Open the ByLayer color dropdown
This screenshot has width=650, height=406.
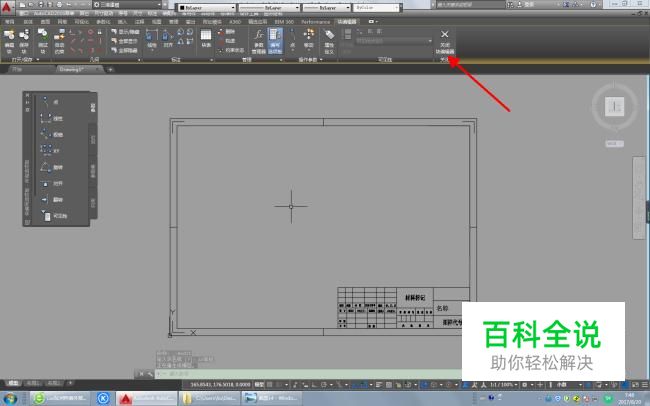coord(207,7)
